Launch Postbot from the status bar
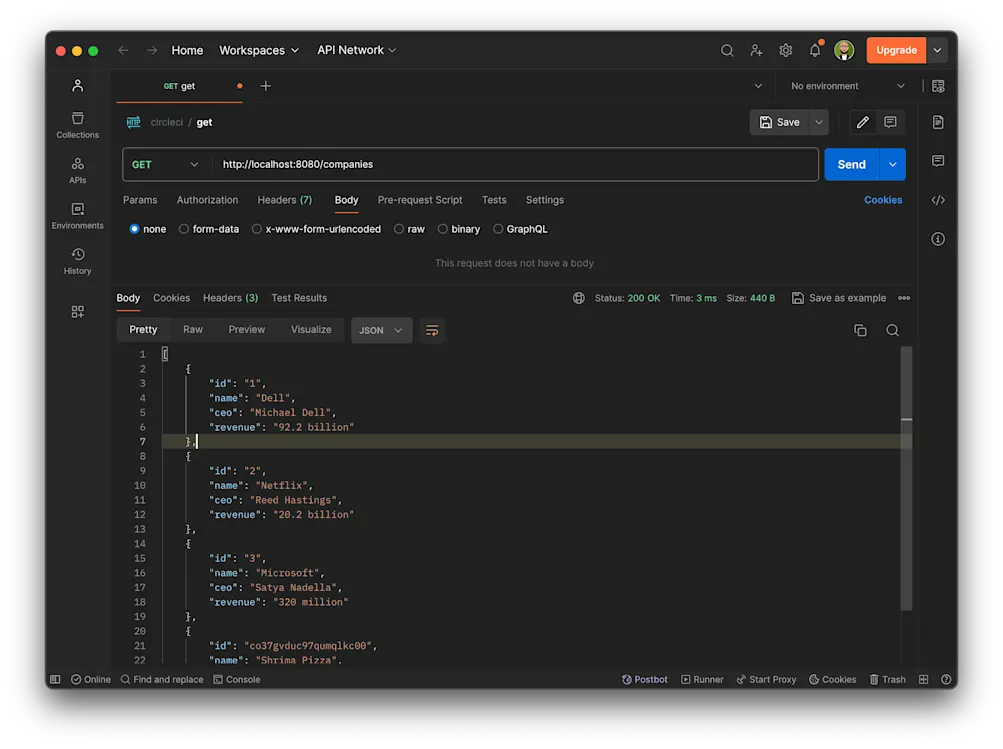 [x=644, y=679]
